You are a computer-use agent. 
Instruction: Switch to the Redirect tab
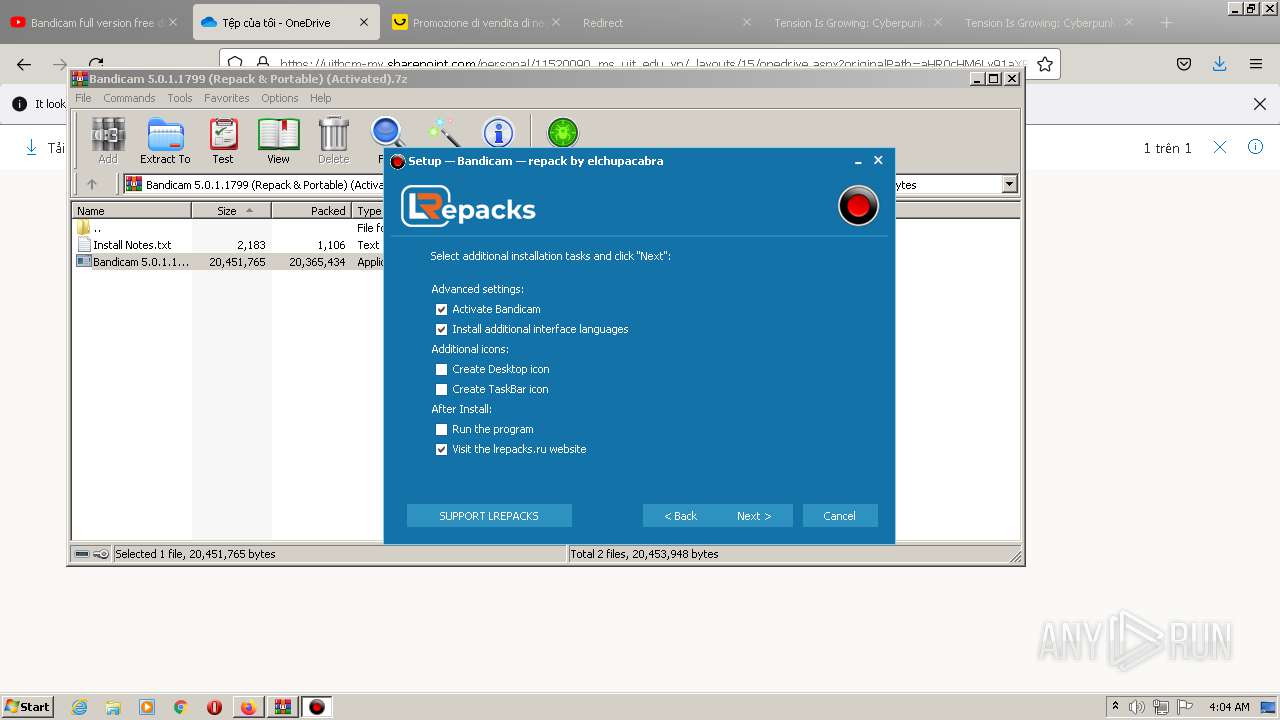(668, 22)
